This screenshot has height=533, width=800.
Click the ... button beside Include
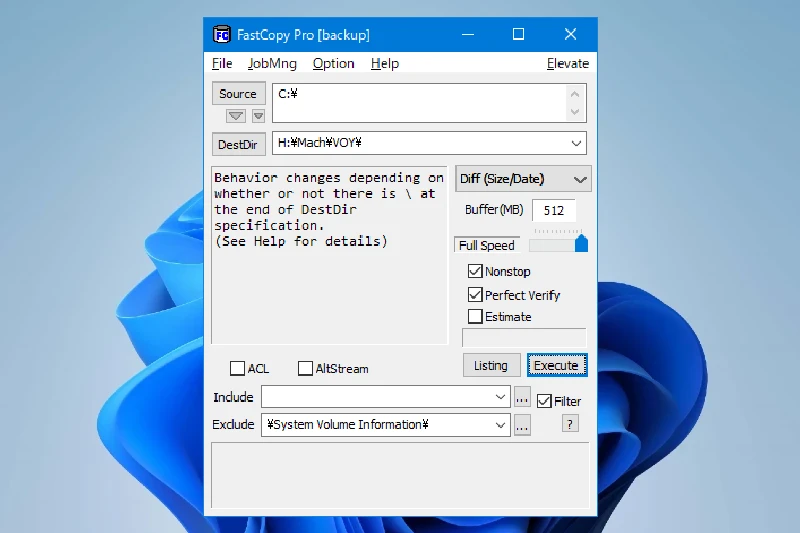[521, 397]
